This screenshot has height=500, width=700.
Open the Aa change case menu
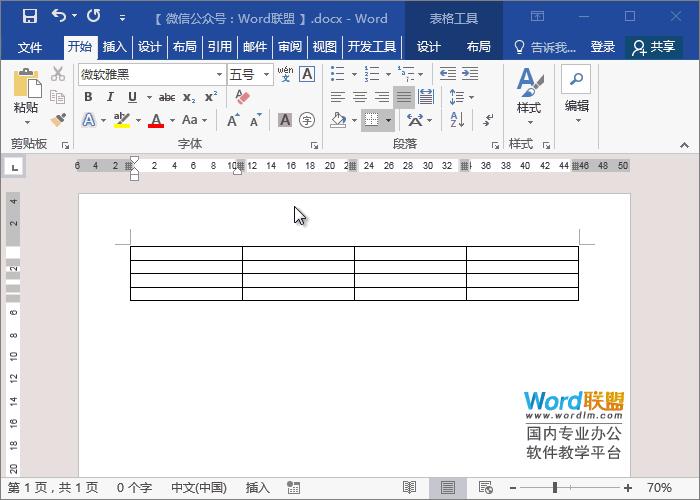195,120
